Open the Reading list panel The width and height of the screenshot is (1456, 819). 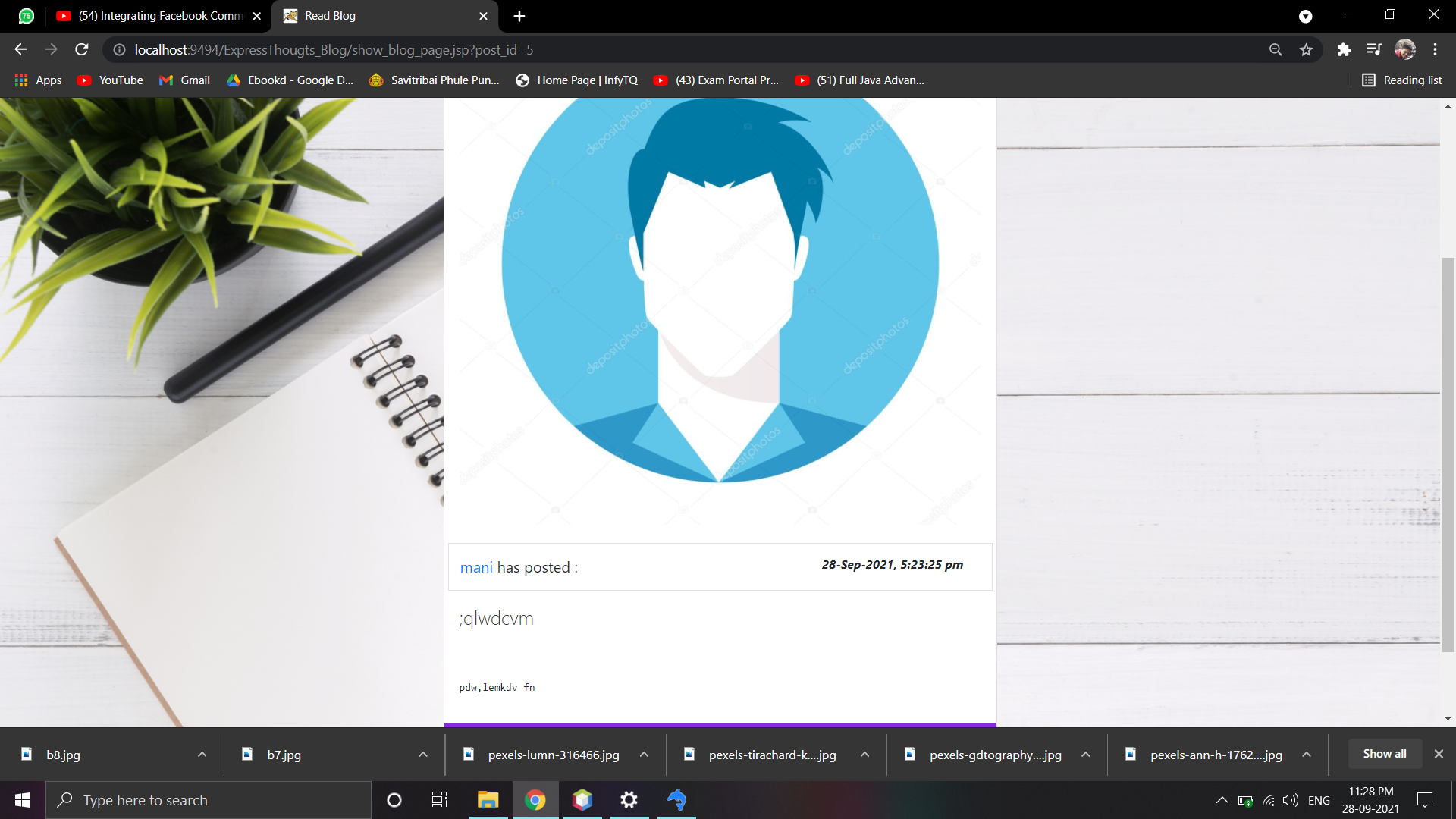1402,80
